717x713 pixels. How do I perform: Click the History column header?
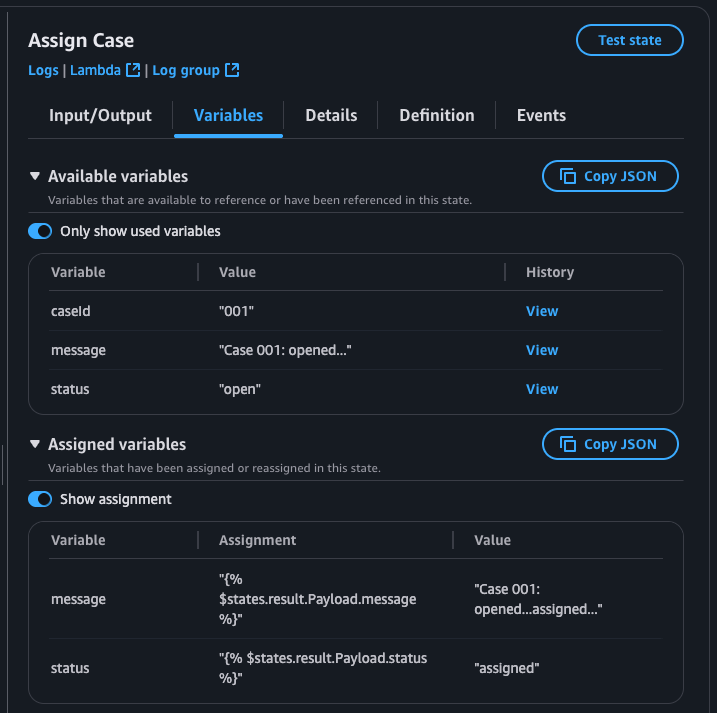[x=550, y=272]
